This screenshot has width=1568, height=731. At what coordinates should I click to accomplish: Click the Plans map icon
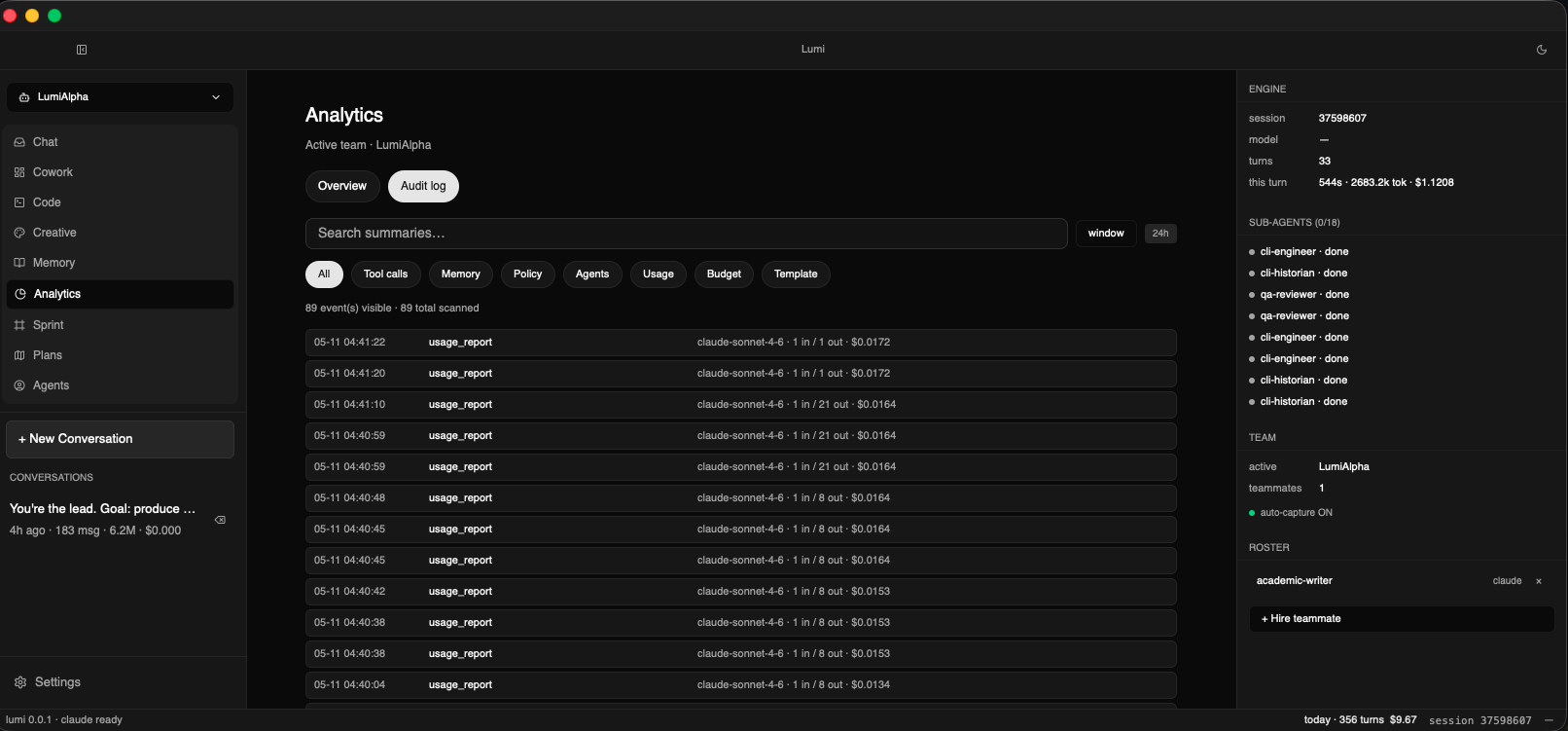pos(19,355)
